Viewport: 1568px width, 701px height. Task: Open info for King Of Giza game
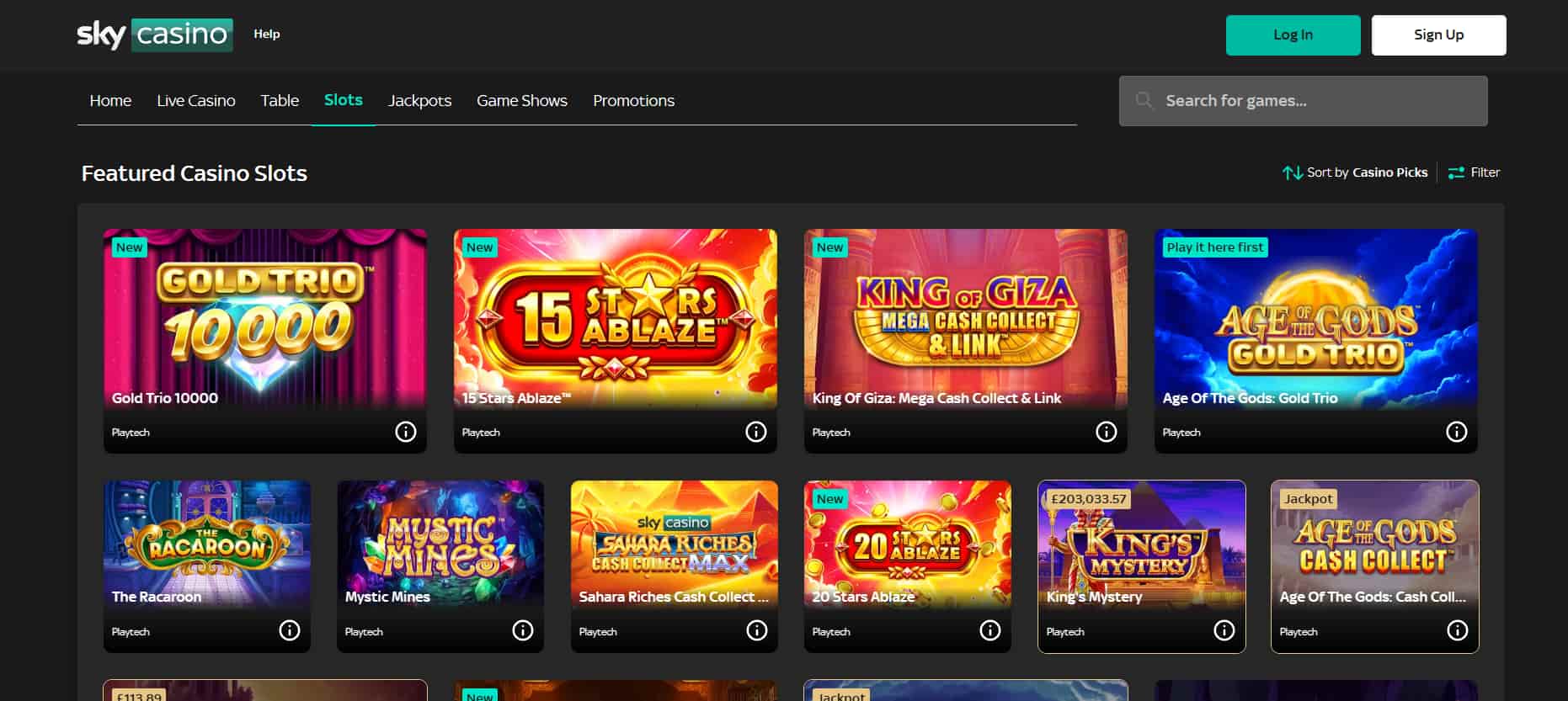click(x=1107, y=432)
